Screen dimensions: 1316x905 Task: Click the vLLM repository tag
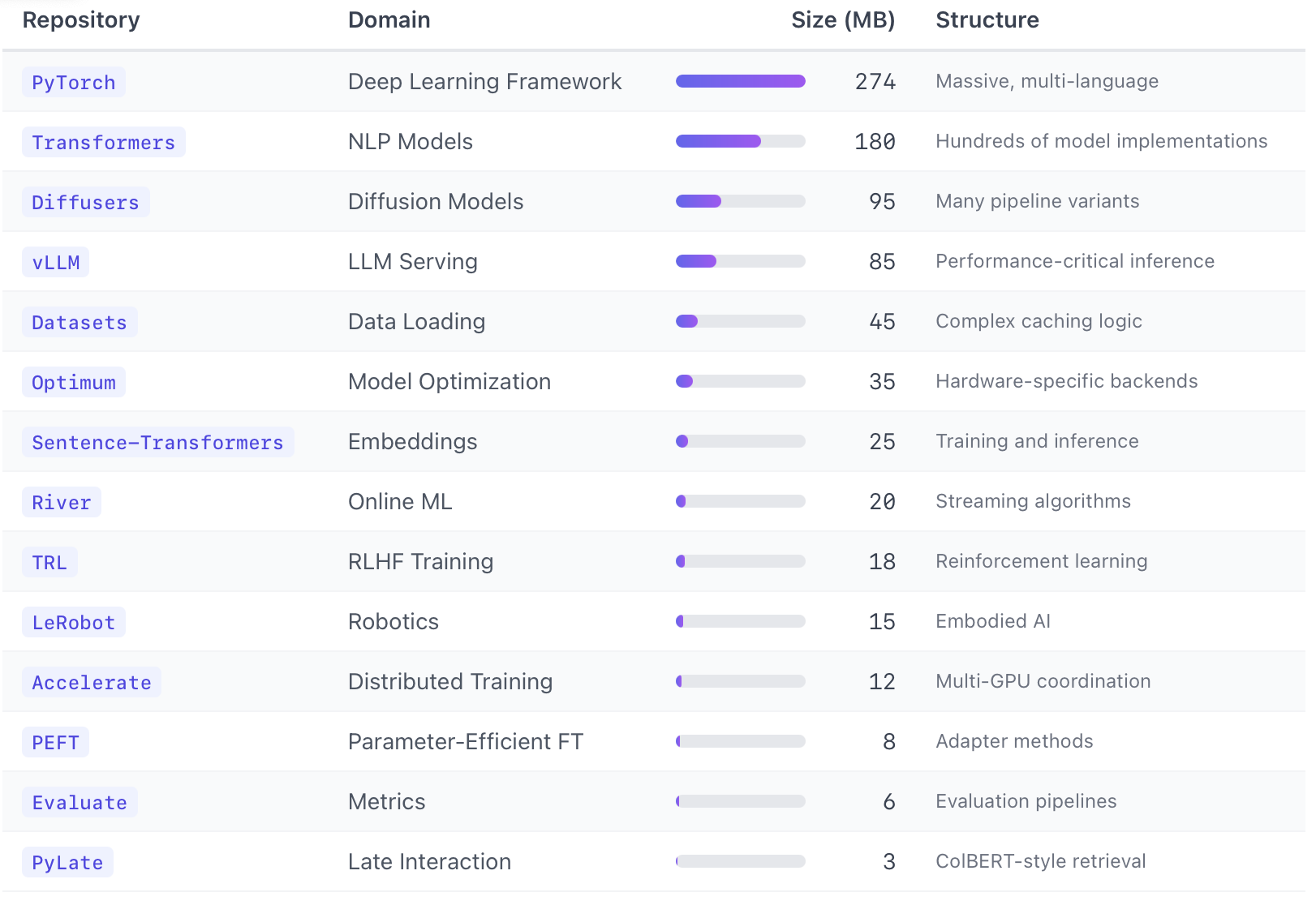click(x=56, y=262)
